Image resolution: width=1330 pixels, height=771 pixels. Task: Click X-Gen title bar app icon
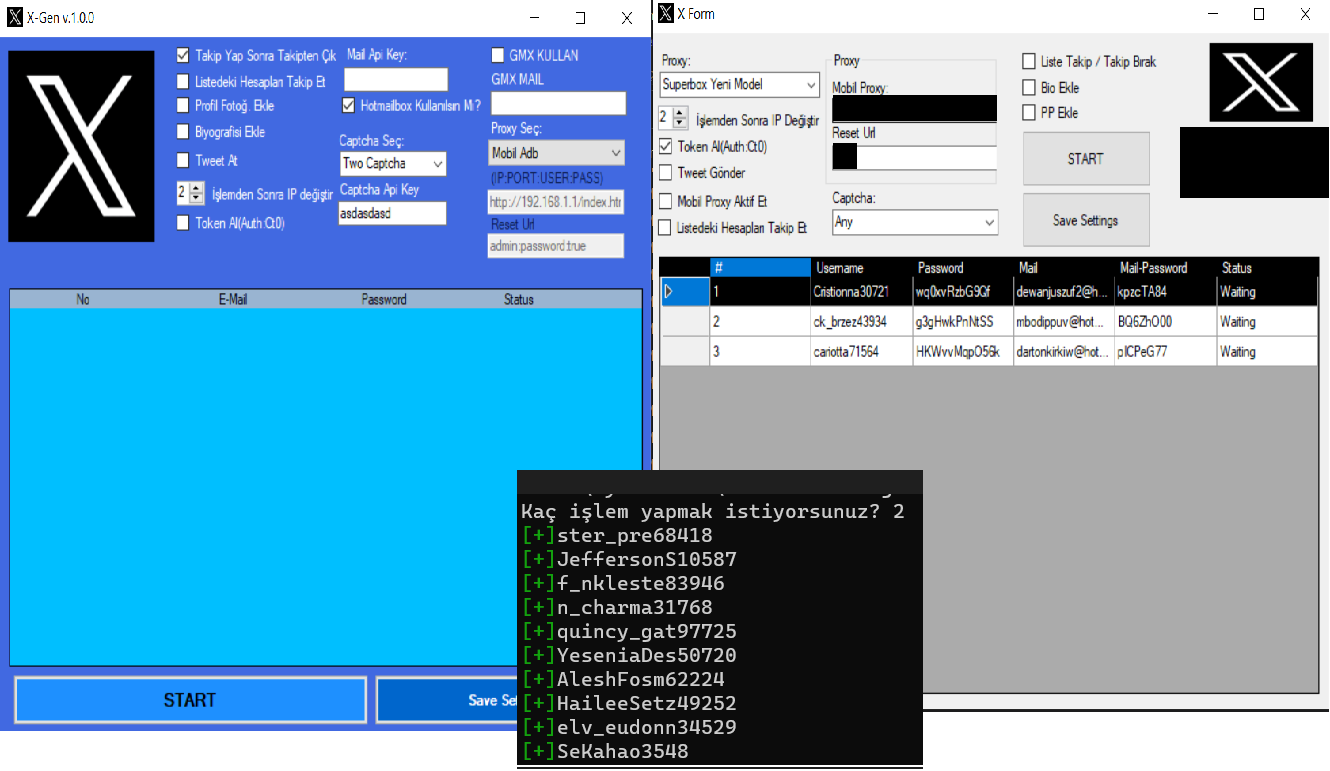point(14,18)
